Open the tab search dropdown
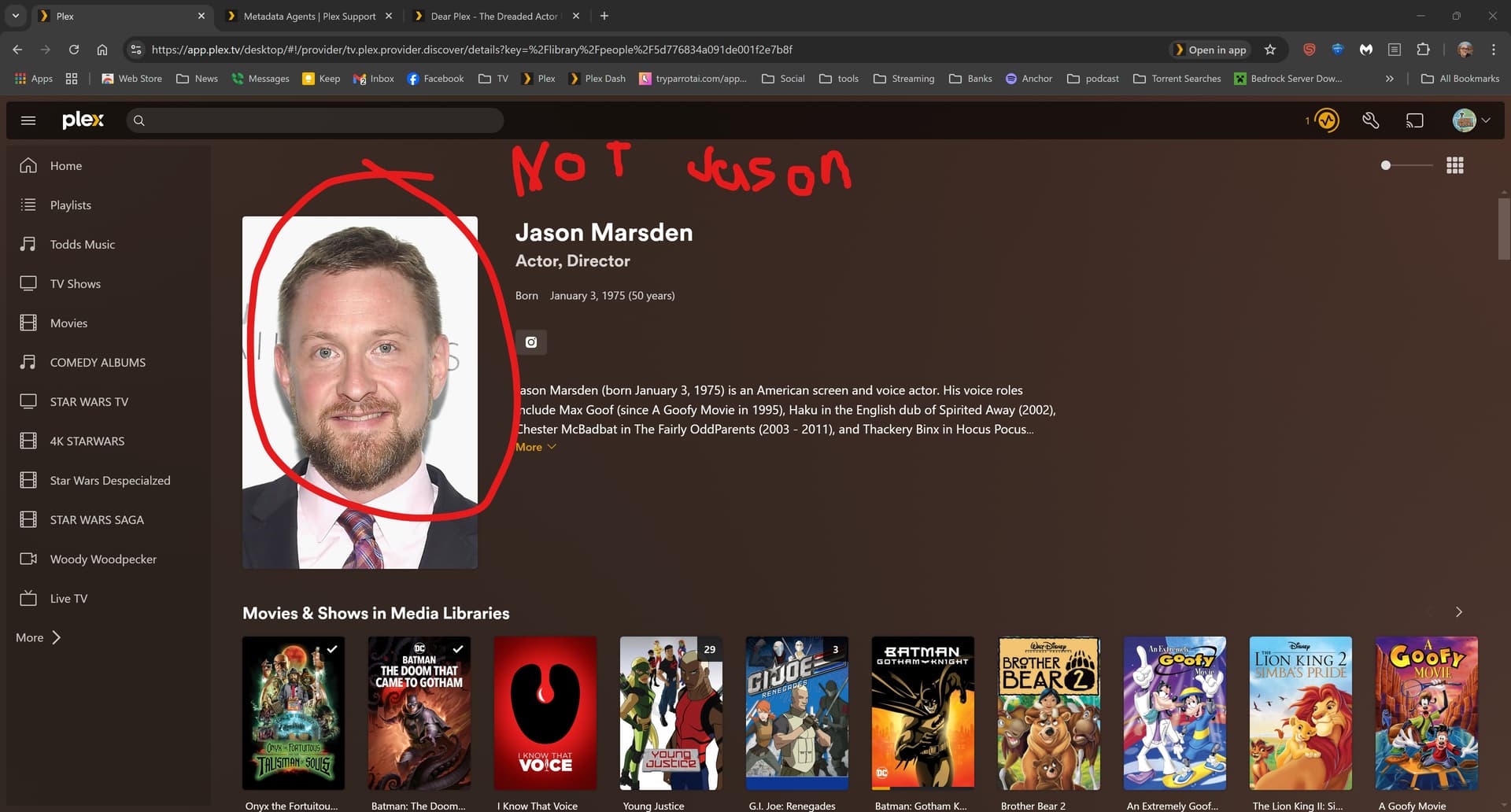This screenshot has height=812, width=1511. pos(15,16)
